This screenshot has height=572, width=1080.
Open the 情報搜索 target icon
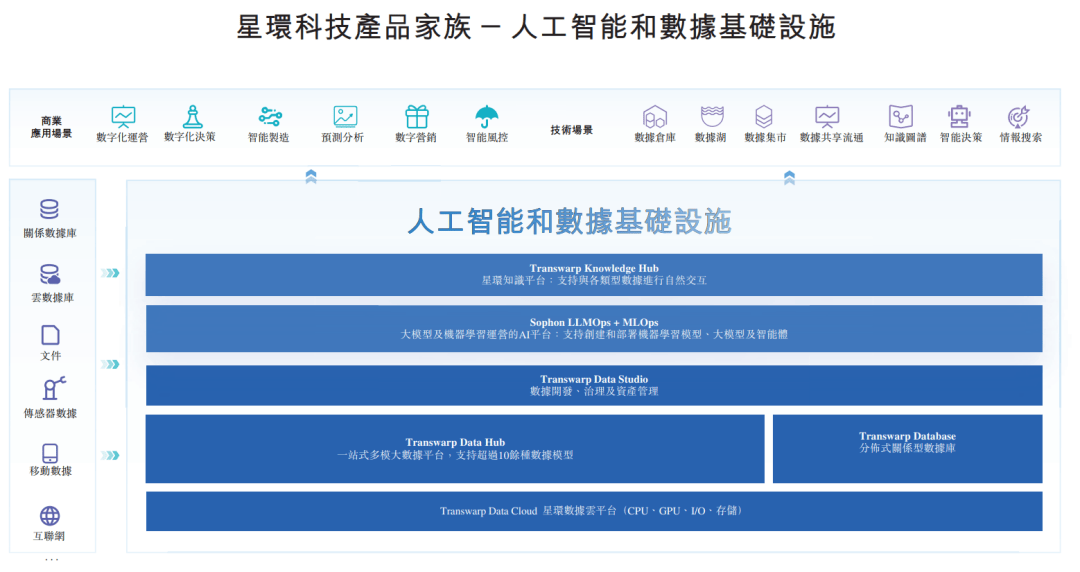[x=1018, y=116]
